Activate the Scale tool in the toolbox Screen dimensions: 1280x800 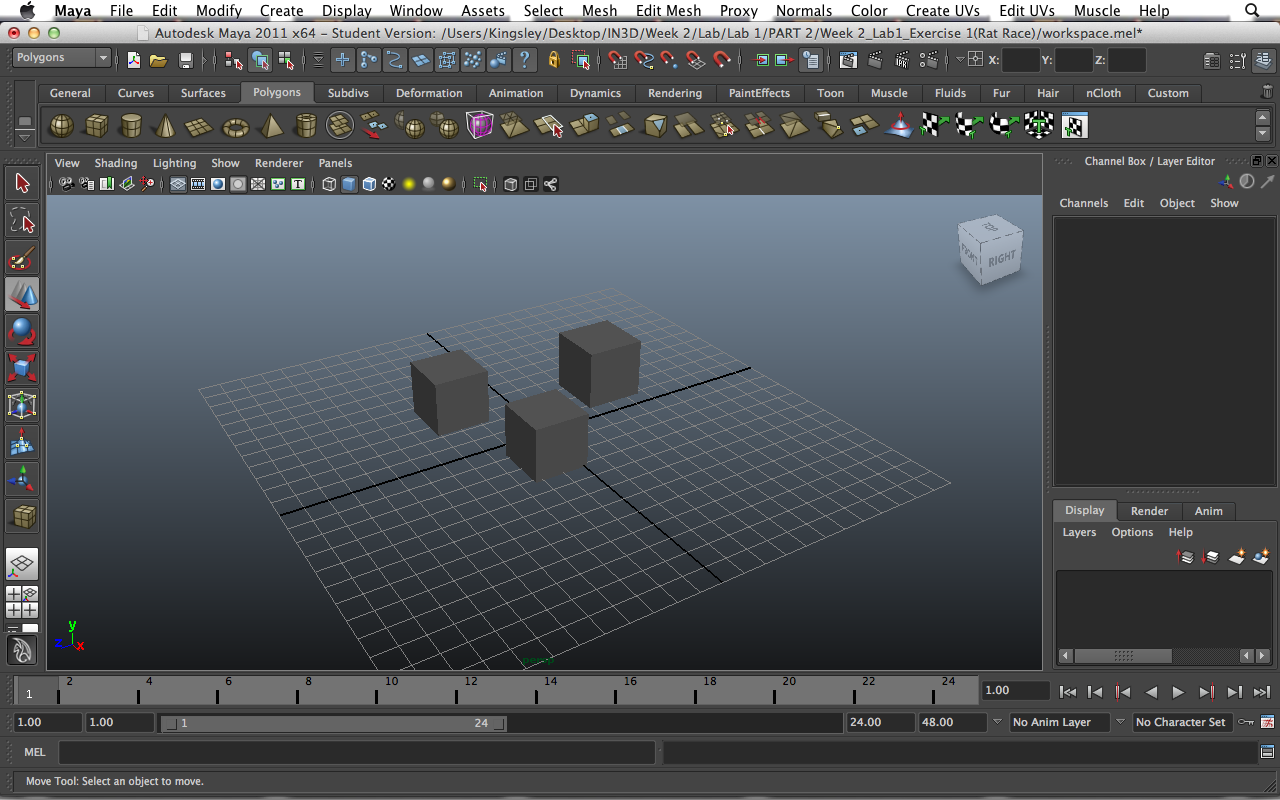point(22,368)
